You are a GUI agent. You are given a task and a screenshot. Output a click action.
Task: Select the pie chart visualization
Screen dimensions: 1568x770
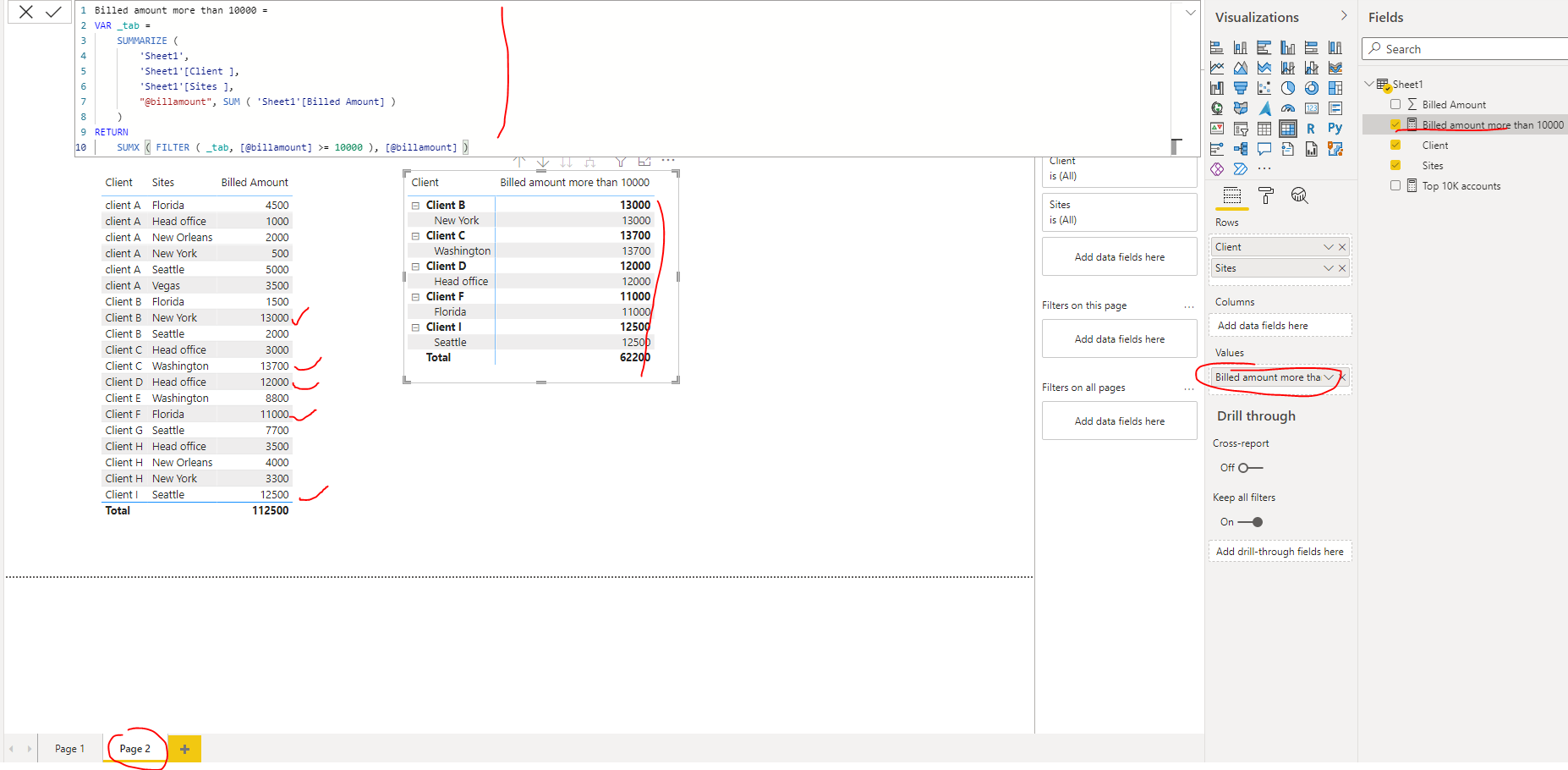pyautogui.click(x=1288, y=88)
